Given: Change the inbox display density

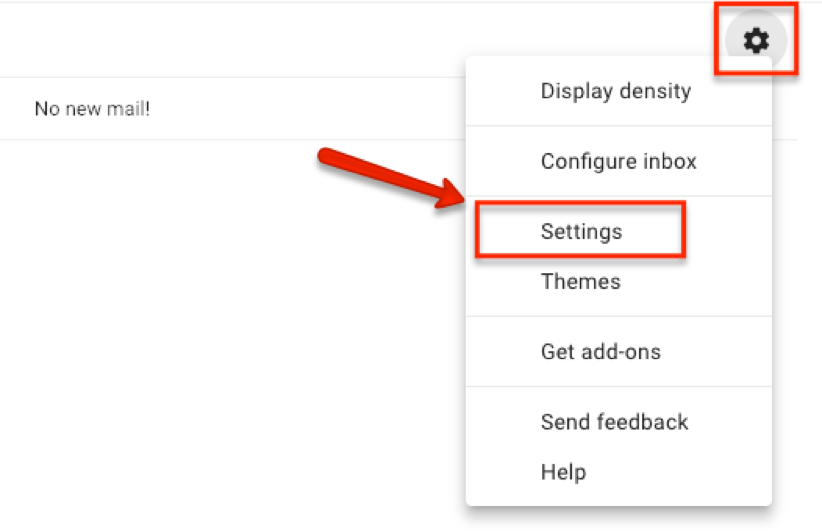Looking at the screenshot, I should [x=615, y=91].
